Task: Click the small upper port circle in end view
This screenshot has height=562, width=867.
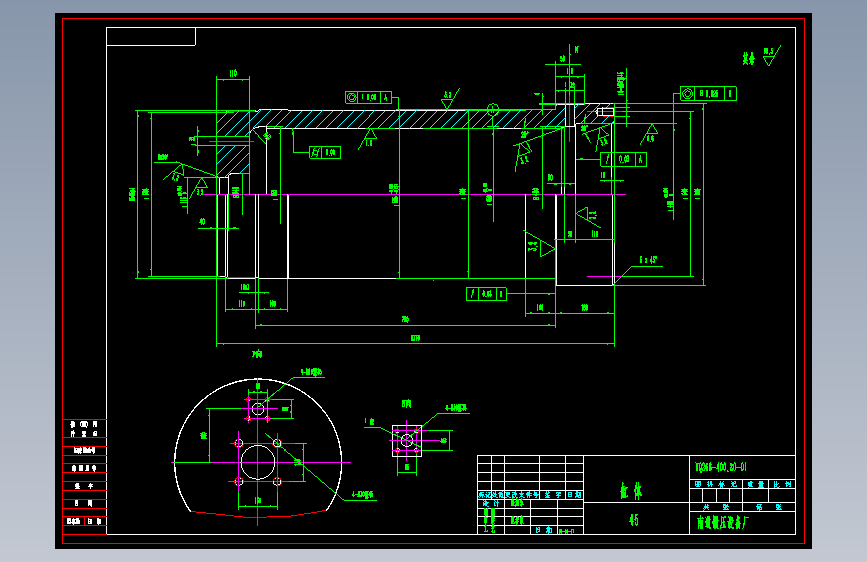Action: [258, 409]
